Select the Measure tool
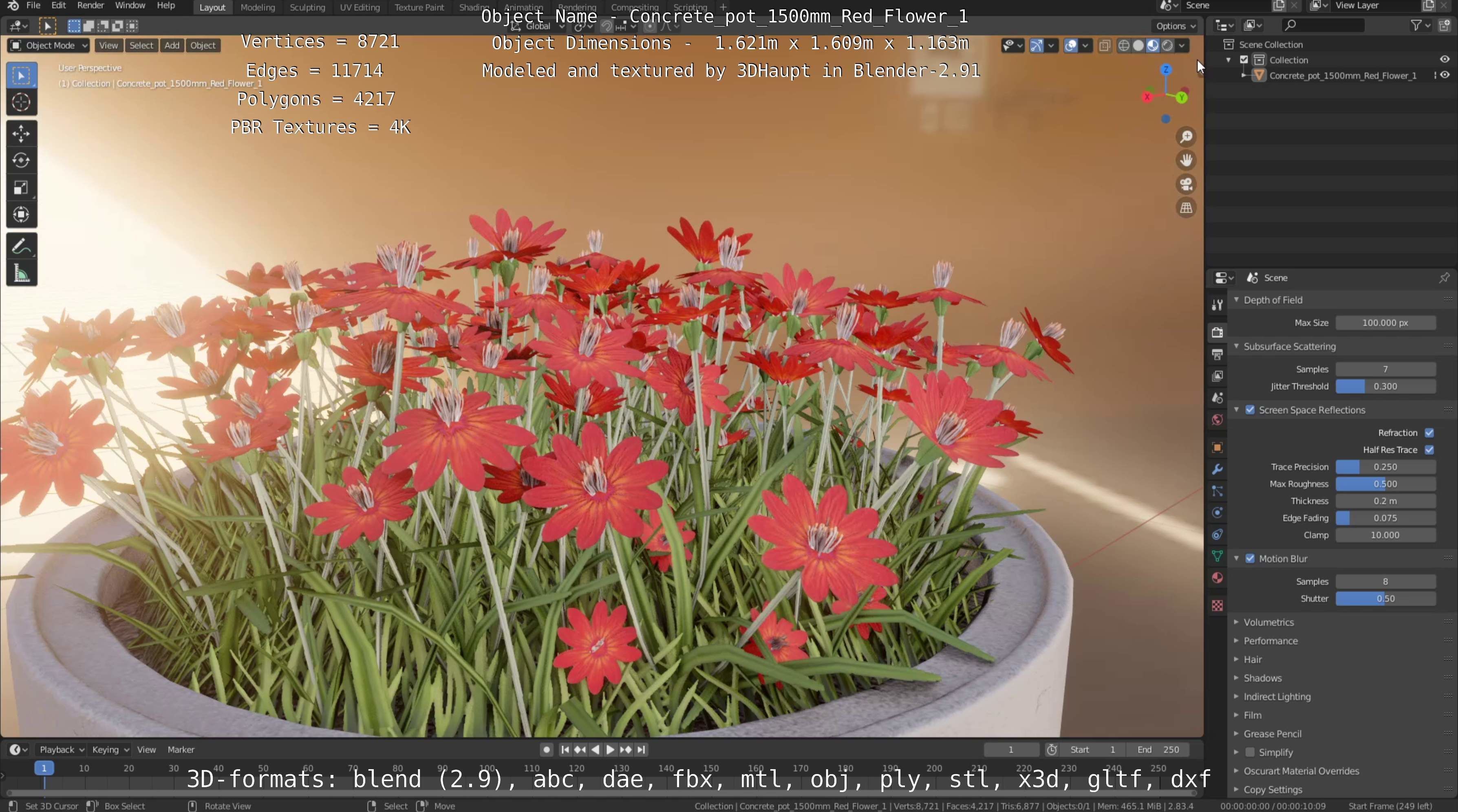Image resolution: width=1458 pixels, height=812 pixels. [22, 274]
